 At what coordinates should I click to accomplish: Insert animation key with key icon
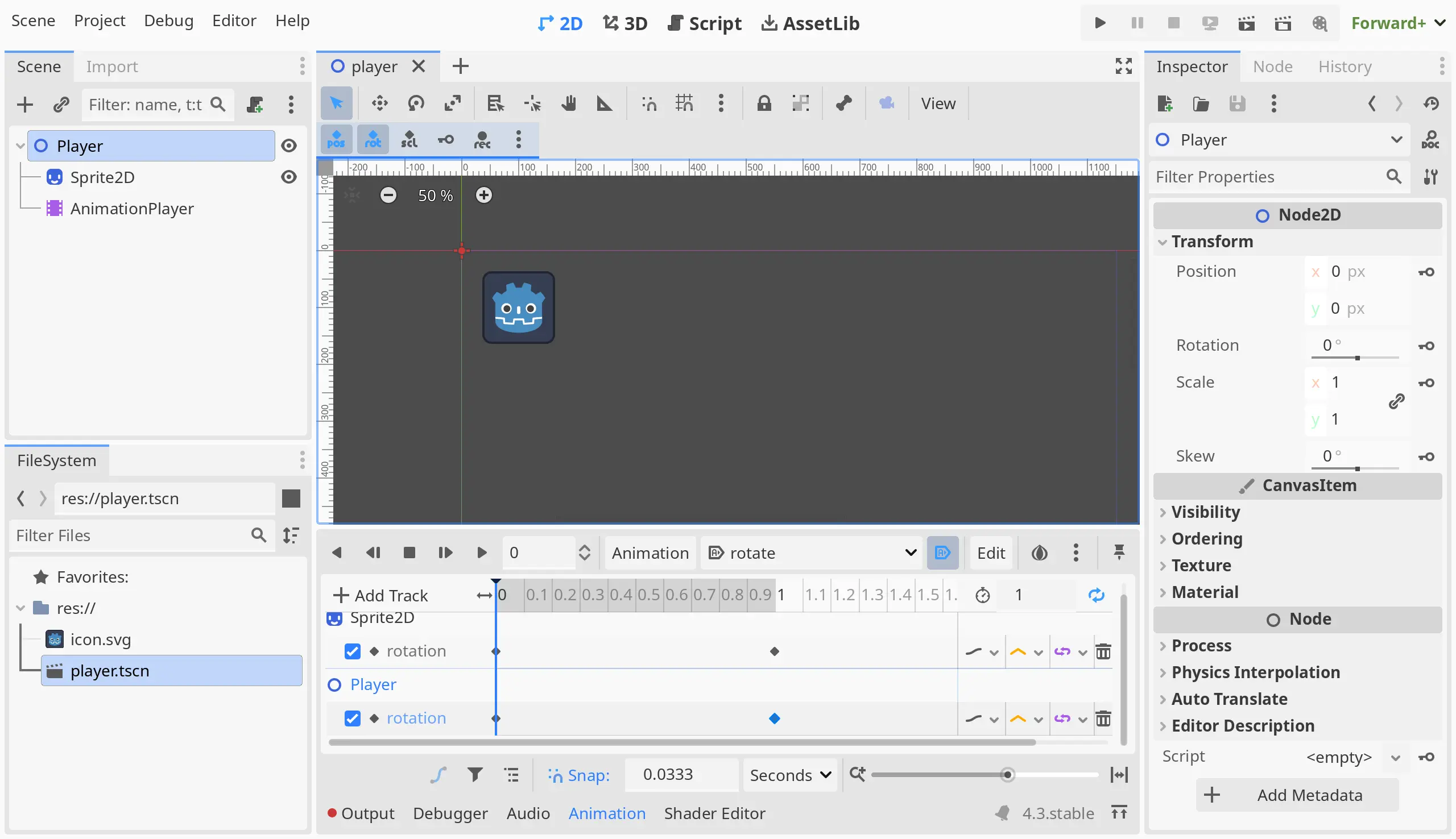pyautogui.click(x=445, y=139)
